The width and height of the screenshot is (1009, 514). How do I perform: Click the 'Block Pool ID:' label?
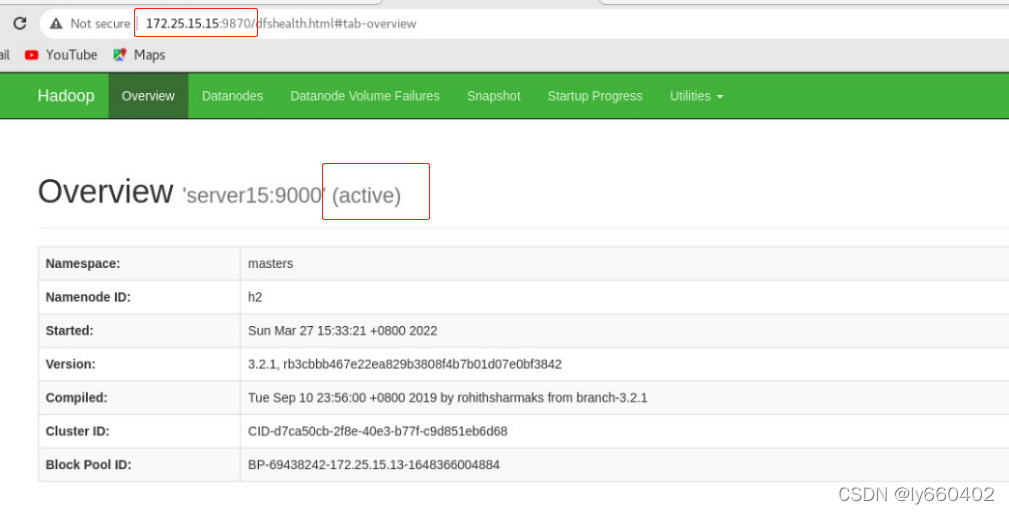pyautogui.click(x=89, y=464)
